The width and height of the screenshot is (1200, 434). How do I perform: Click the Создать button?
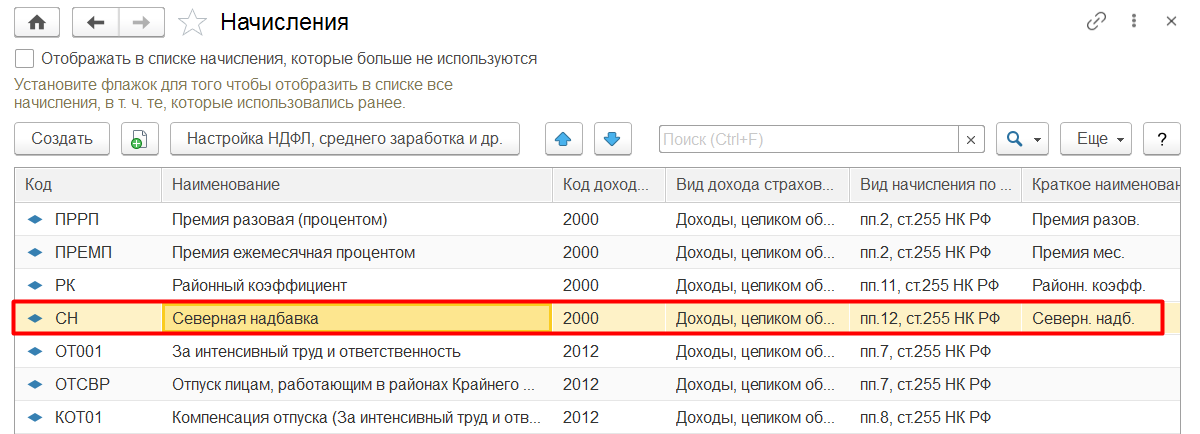(x=62, y=139)
